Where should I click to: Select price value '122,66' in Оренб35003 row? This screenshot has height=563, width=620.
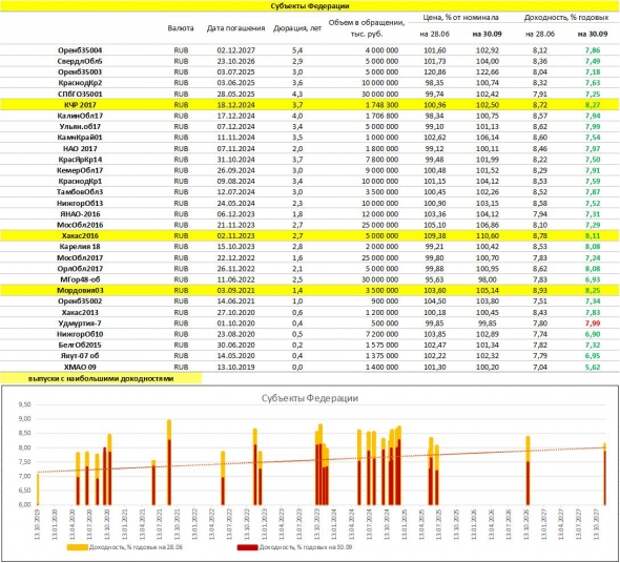(x=487, y=72)
